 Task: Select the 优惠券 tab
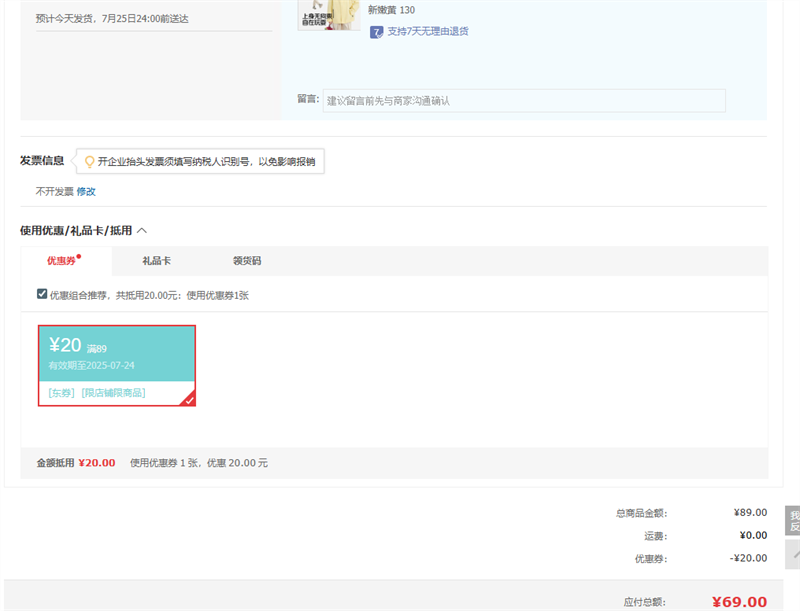(62, 261)
